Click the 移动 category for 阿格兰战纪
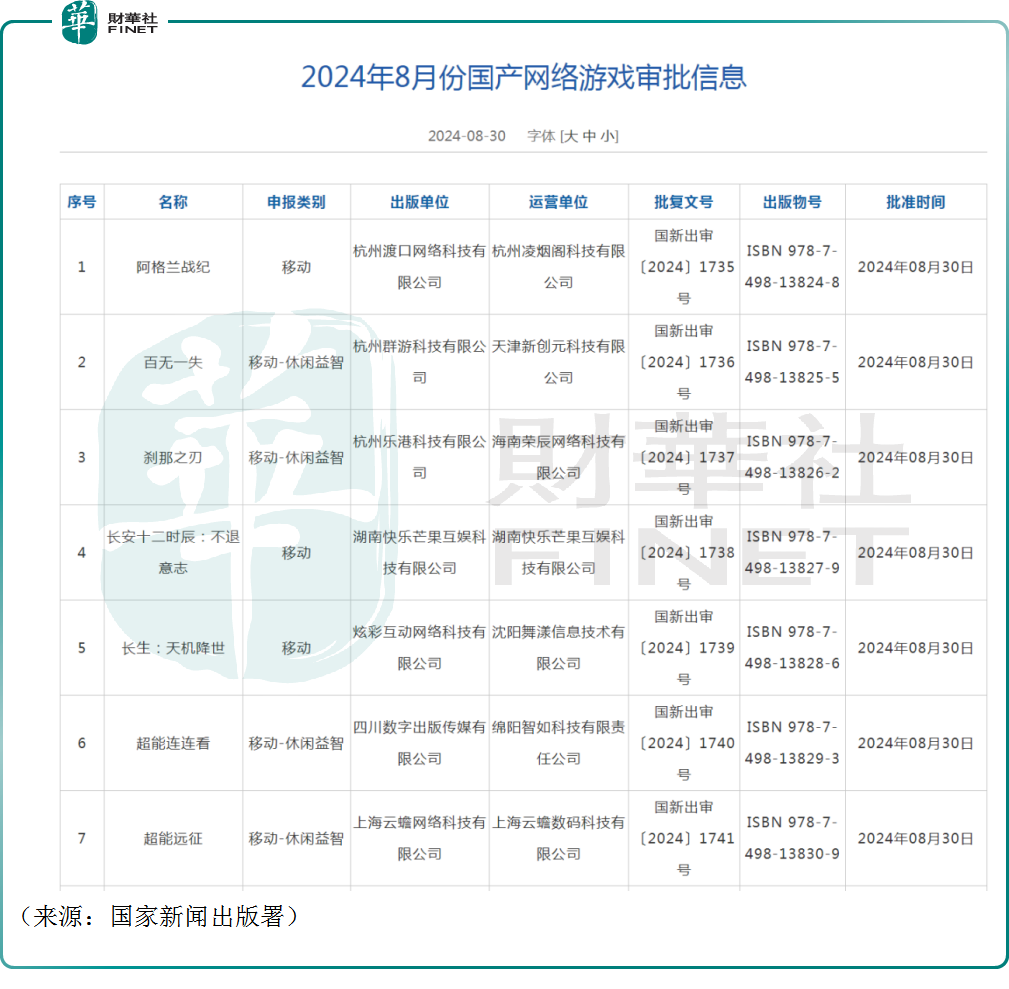 pyautogui.click(x=296, y=267)
